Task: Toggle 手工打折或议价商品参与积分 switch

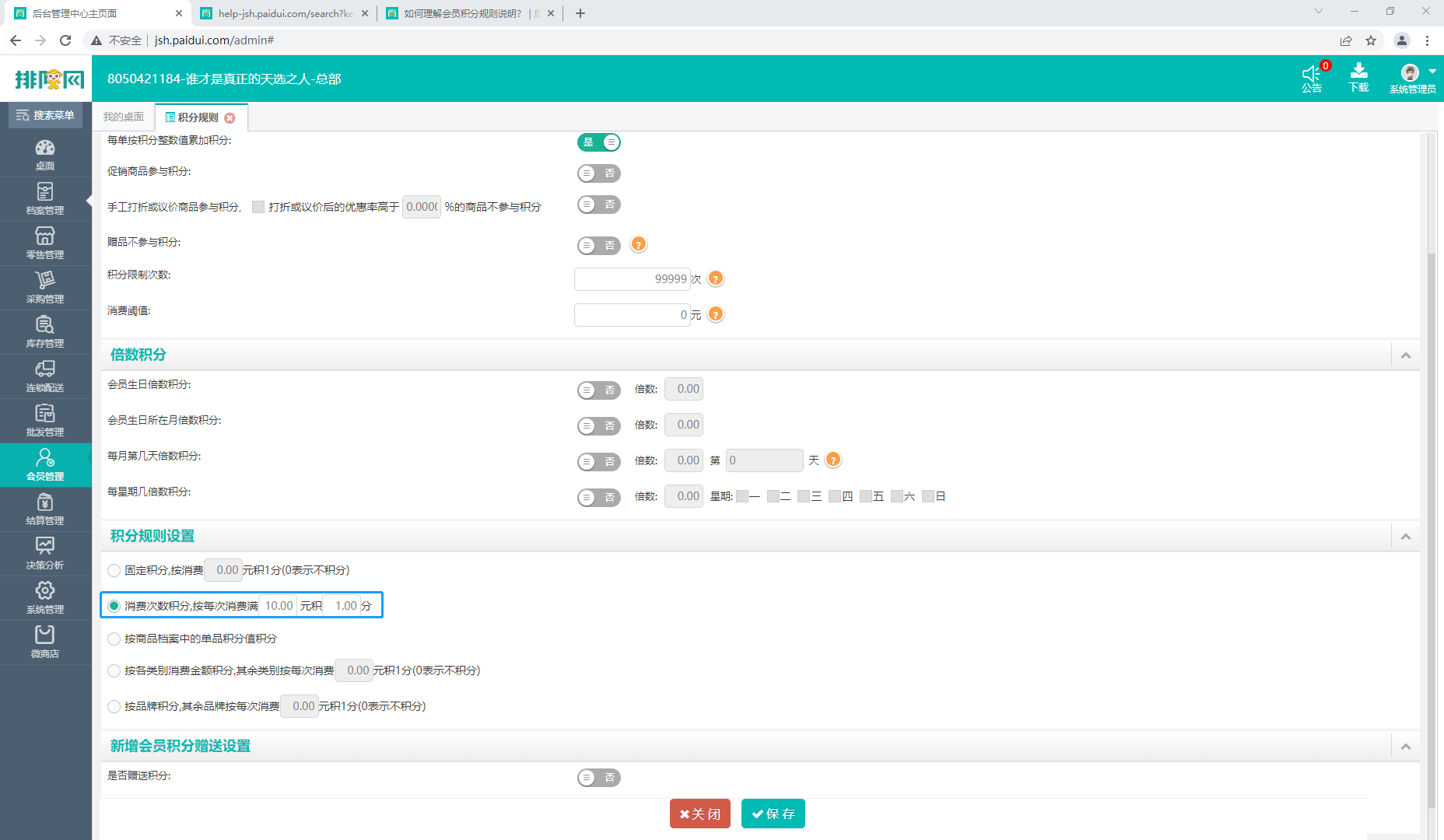Action: point(599,205)
